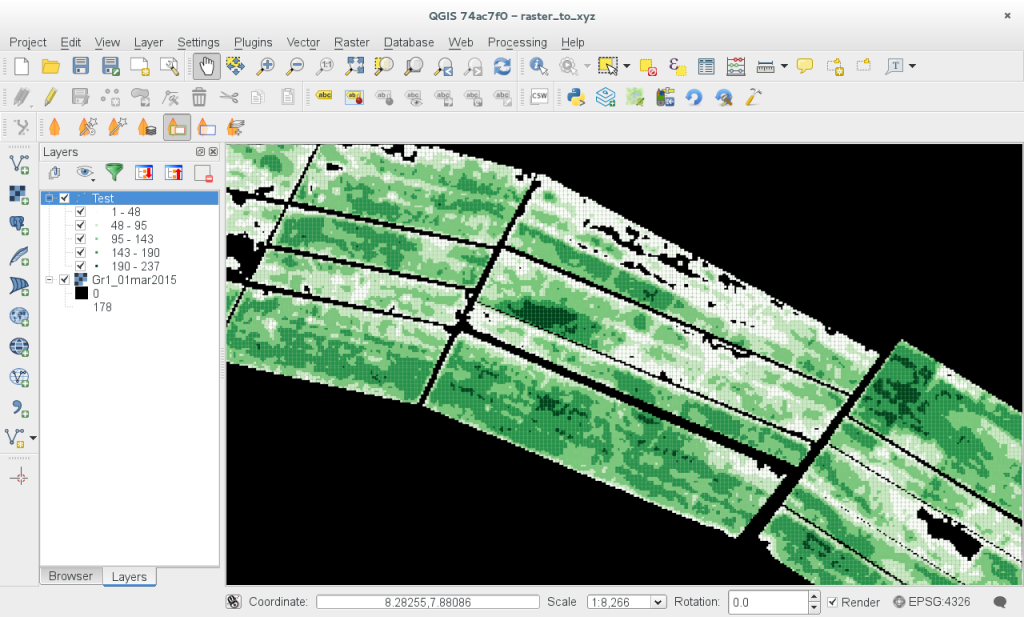Hide the Gr1_01mar2015 layer
The image size is (1024, 617).
(x=64, y=280)
